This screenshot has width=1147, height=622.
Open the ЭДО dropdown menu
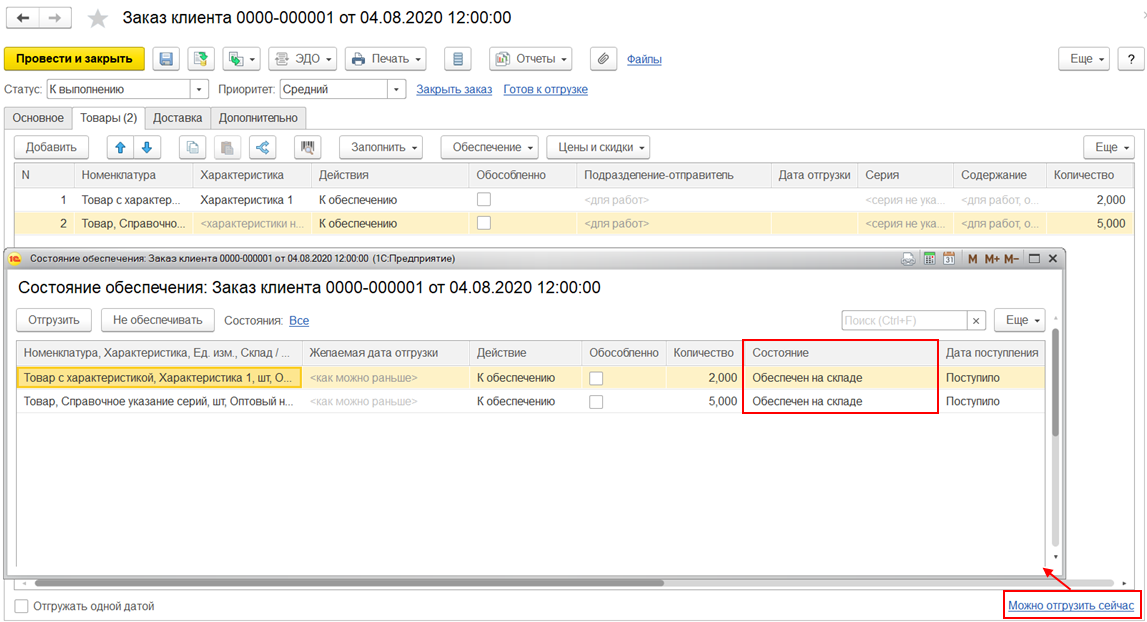coord(303,59)
